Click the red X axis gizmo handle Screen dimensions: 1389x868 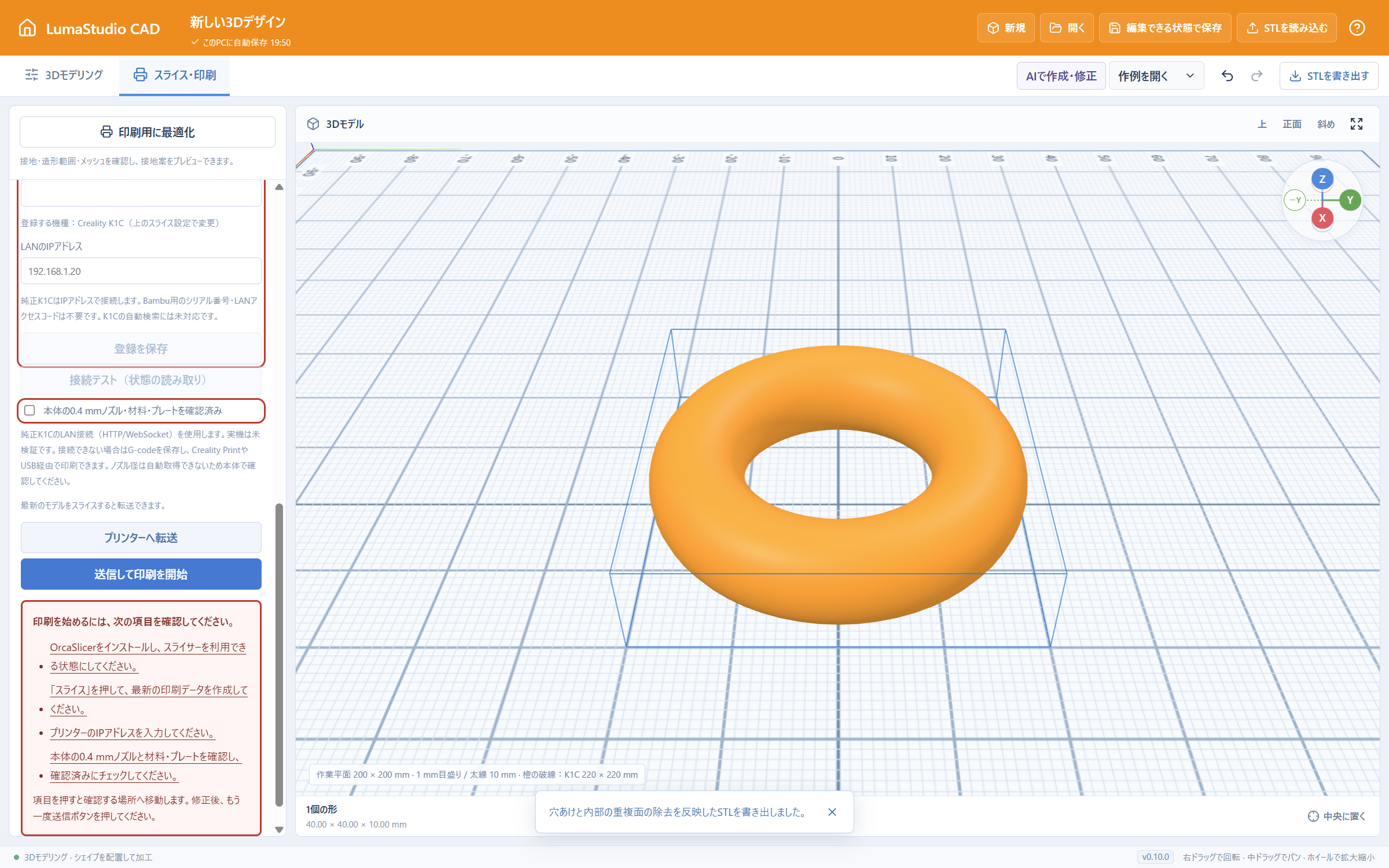(x=1322, y=218)
